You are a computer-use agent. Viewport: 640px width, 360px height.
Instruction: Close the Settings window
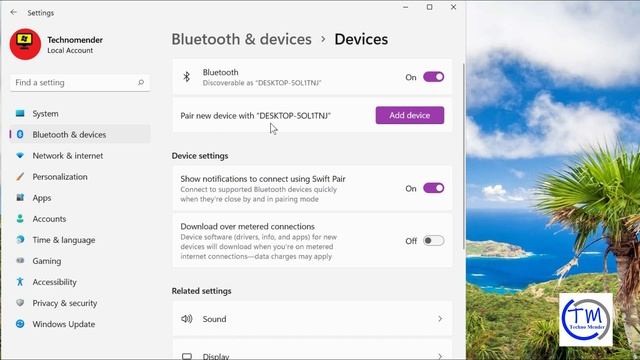(x=453, y=7)
